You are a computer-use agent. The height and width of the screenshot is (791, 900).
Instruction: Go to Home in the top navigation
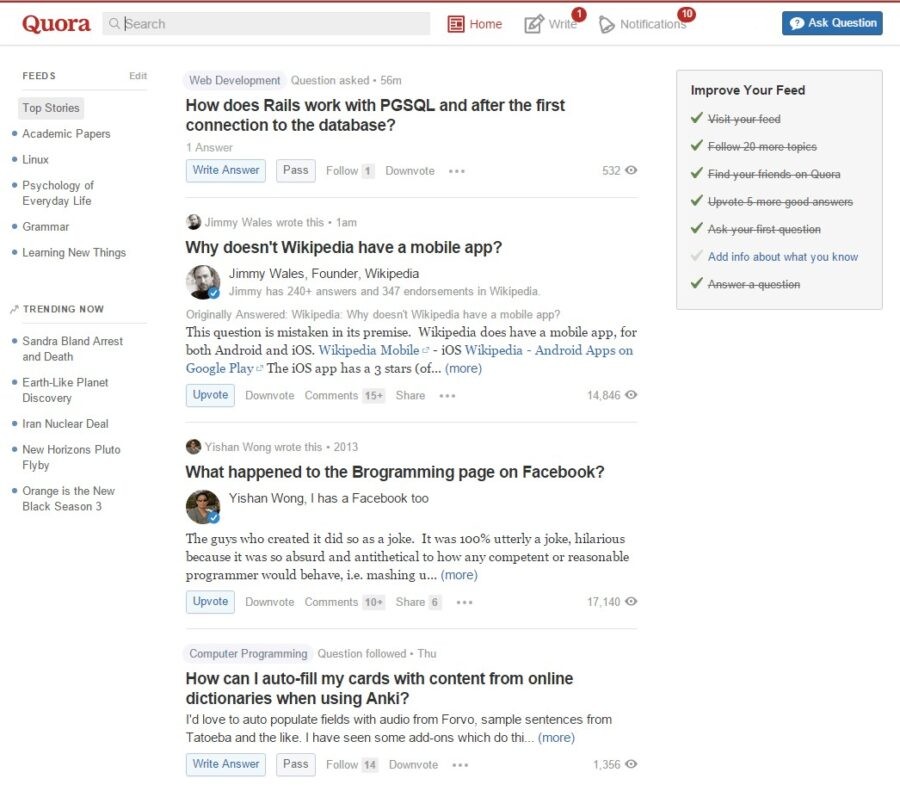[x=475, y=24]
